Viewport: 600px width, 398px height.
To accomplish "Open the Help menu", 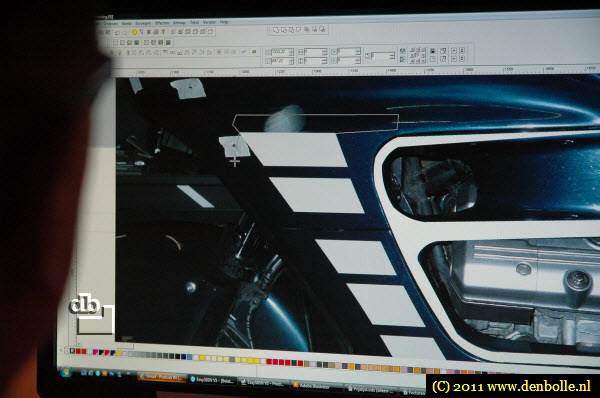I will pyautogui.click(x=224, y=22).
